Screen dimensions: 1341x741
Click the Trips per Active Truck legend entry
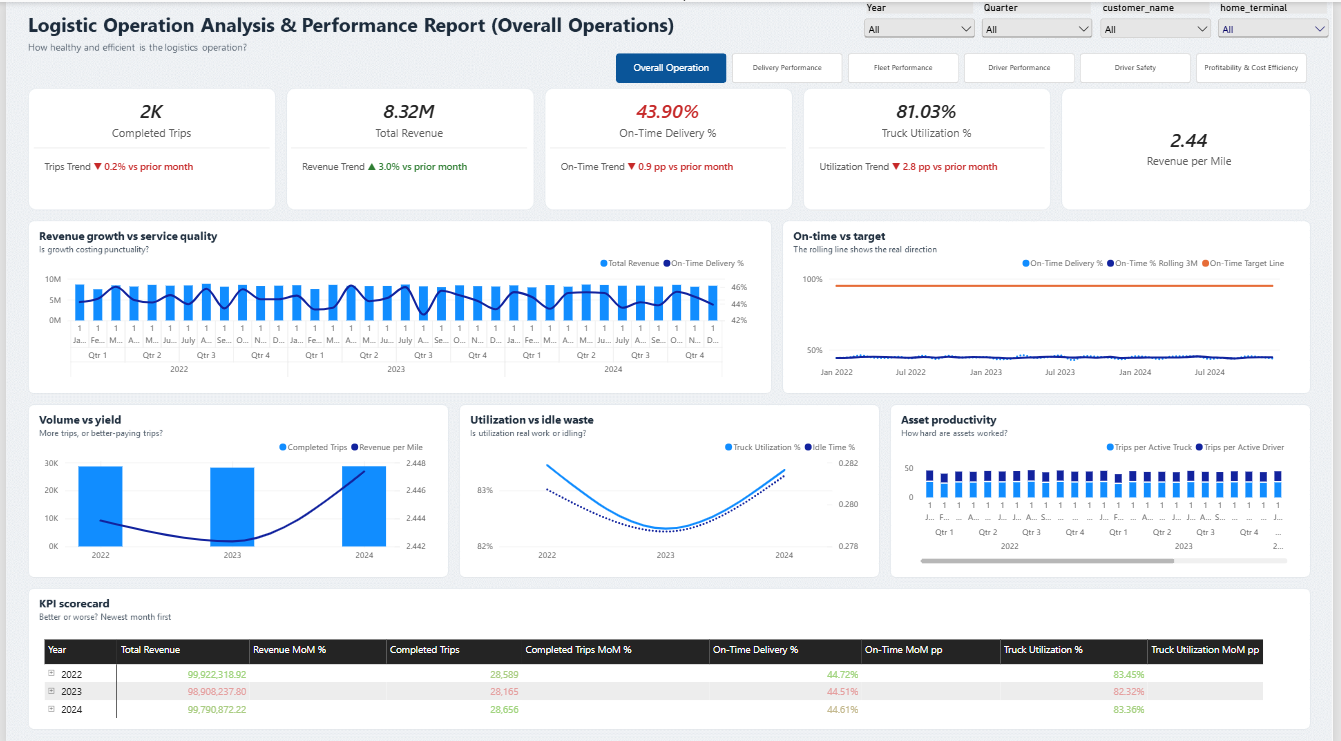(x=1149, y=447)
